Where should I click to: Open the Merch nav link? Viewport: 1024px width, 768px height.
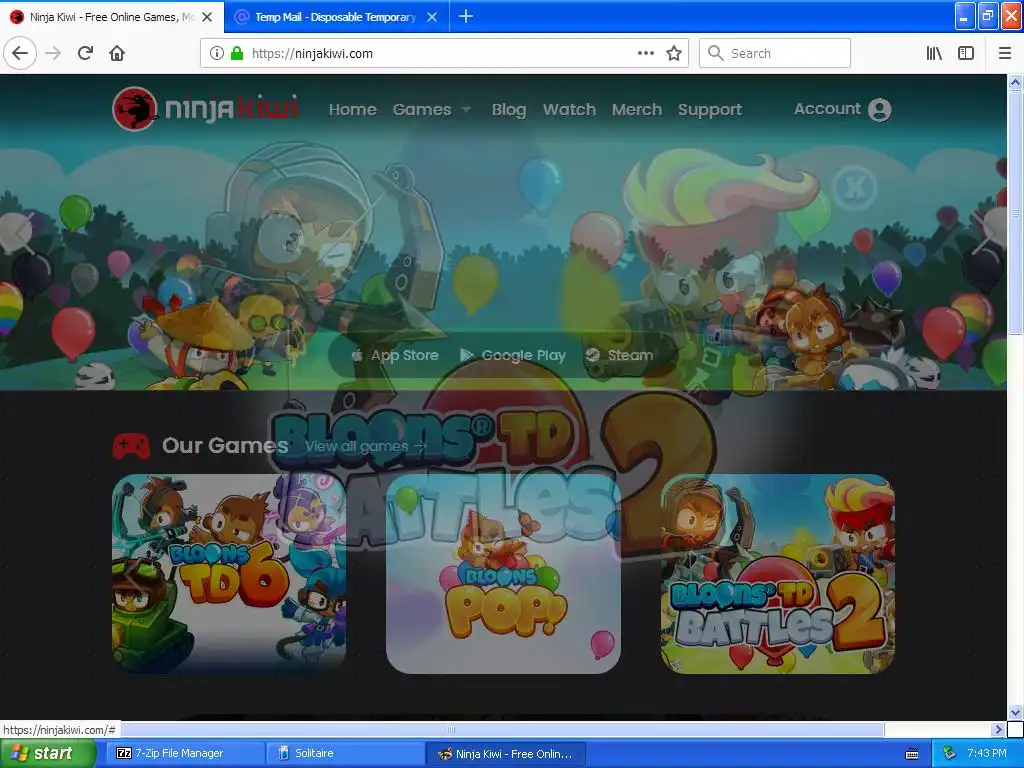(x=637, y=109)
